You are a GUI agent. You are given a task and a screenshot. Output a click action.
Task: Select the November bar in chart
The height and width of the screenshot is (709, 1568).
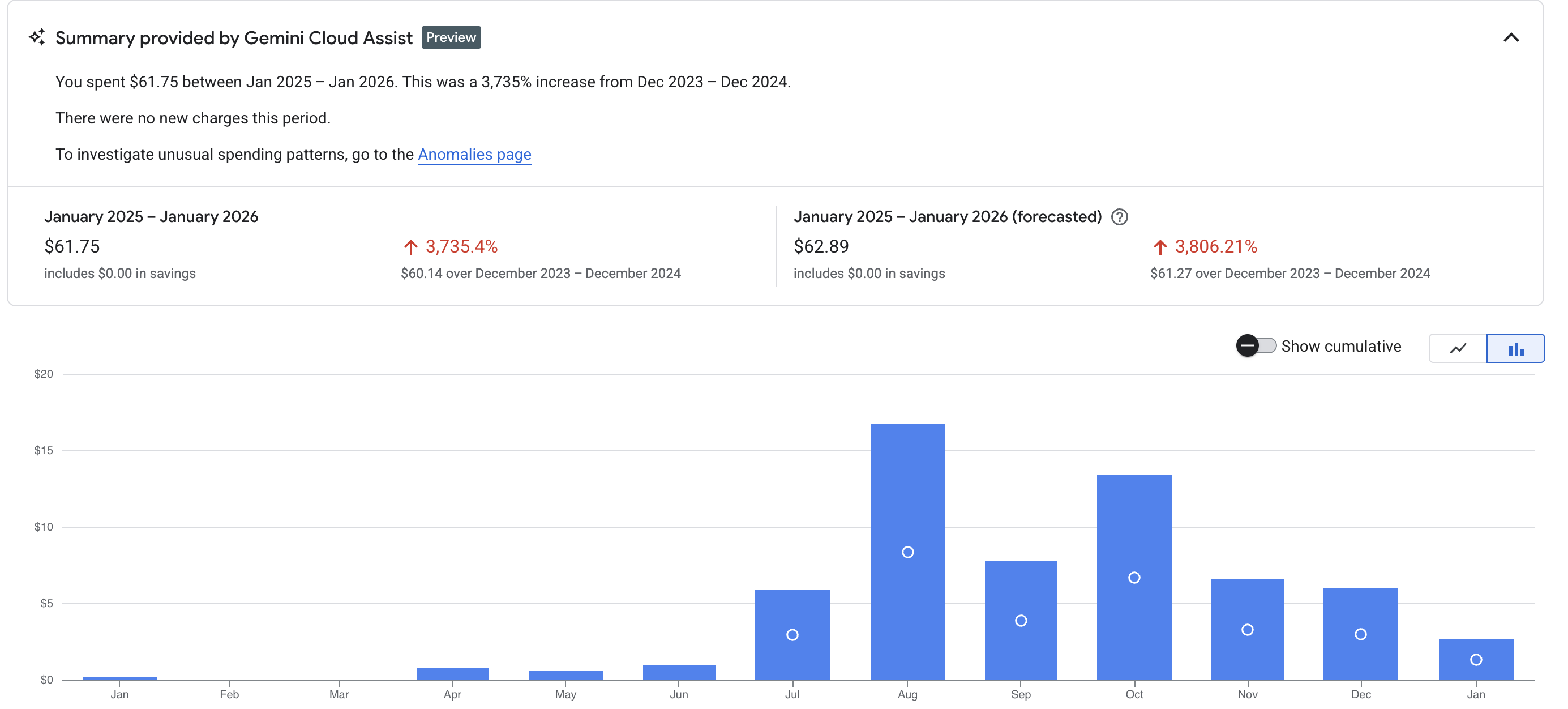1247,629
